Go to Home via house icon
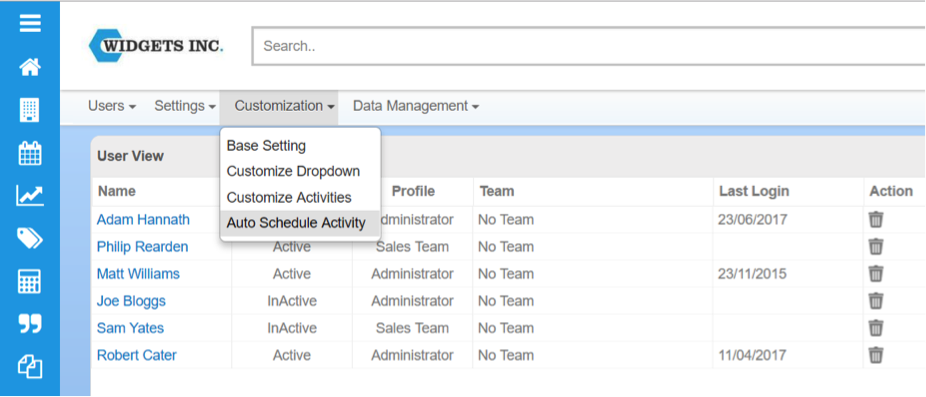 (30, 67)
